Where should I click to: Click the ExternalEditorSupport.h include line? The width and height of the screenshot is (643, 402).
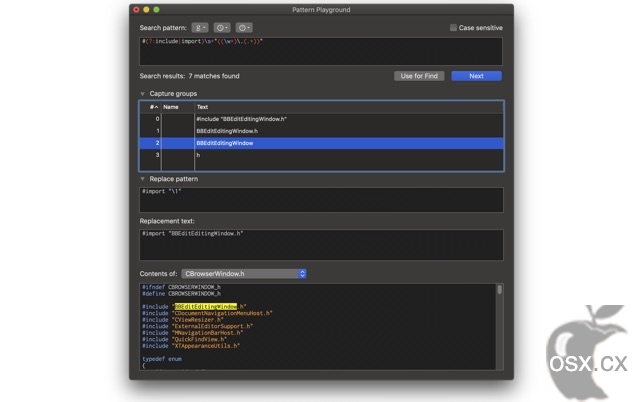coord(197,326)
